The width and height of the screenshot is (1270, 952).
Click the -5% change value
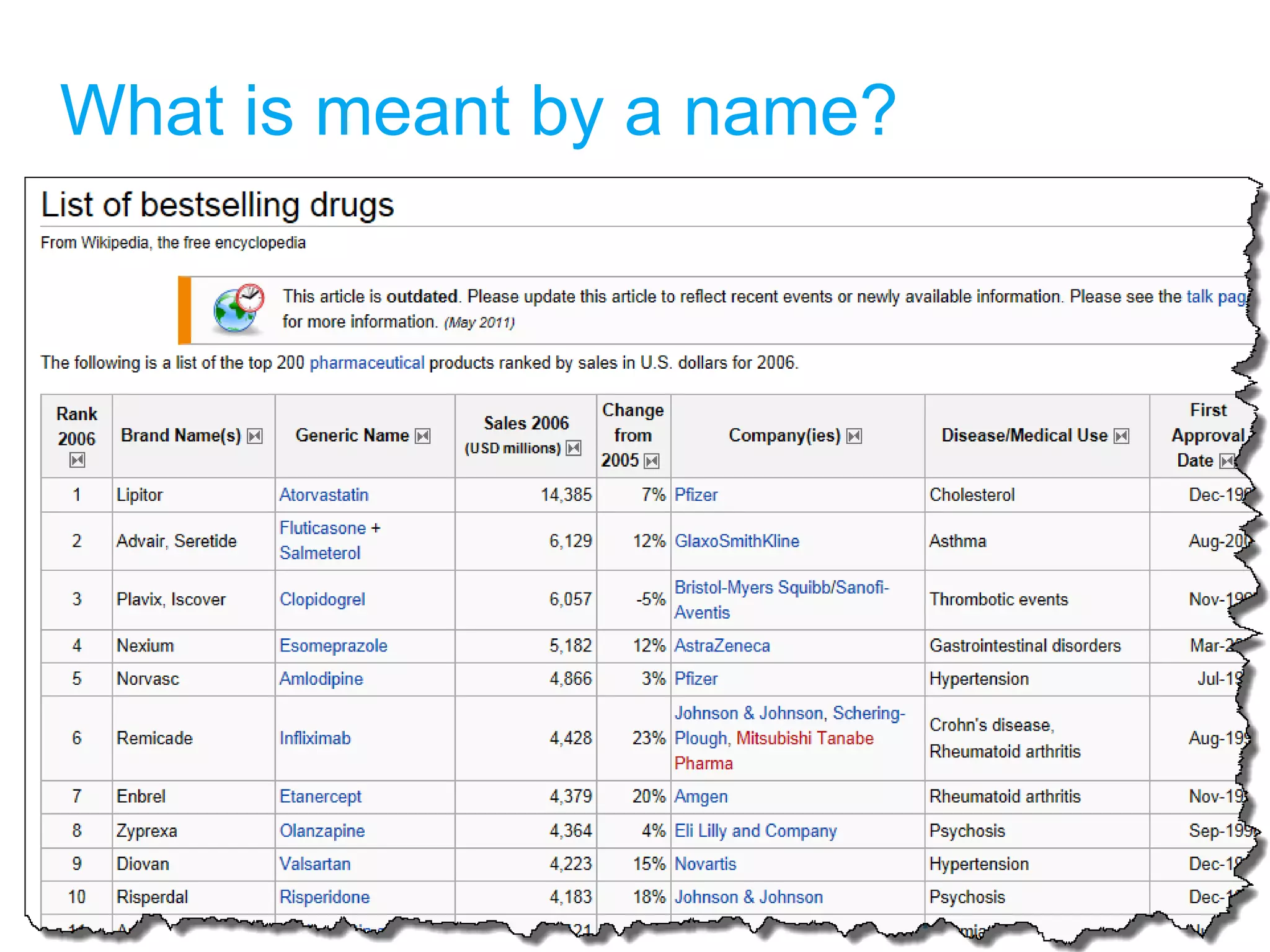click(651, 599)
